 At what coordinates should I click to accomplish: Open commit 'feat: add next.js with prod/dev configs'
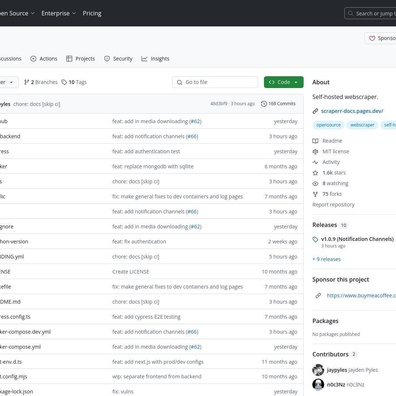click(158, 362)
